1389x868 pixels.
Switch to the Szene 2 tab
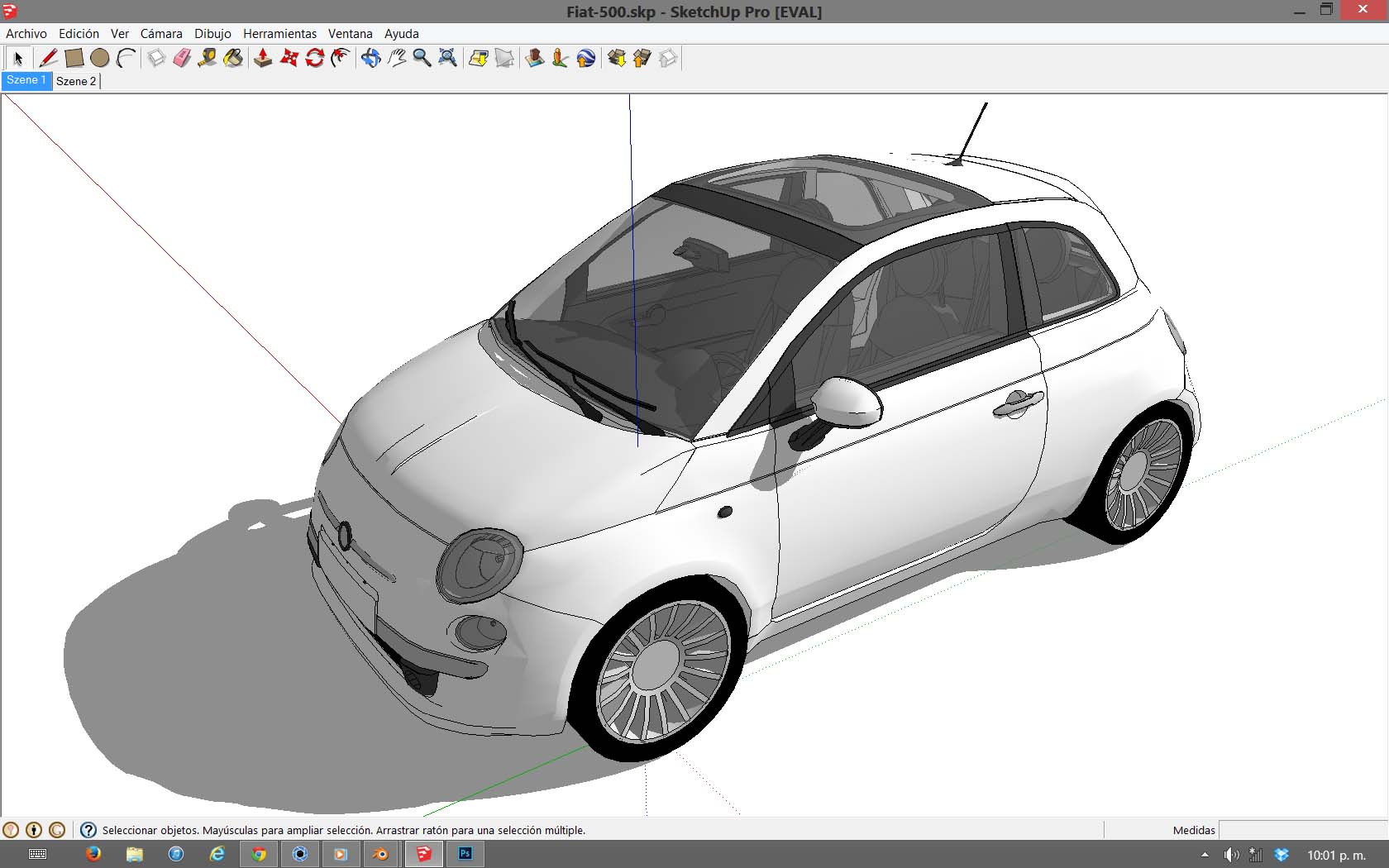click(76, 81)
